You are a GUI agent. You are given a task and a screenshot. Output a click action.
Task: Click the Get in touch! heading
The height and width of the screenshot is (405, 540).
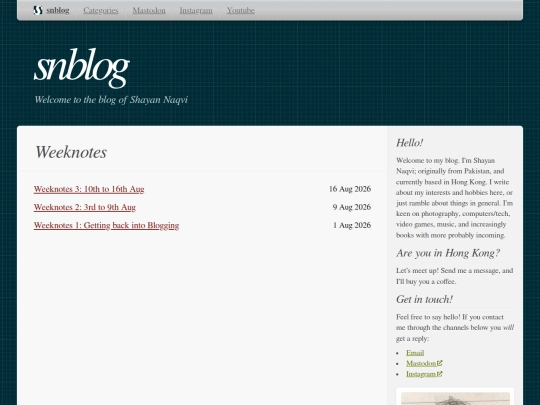424,299
